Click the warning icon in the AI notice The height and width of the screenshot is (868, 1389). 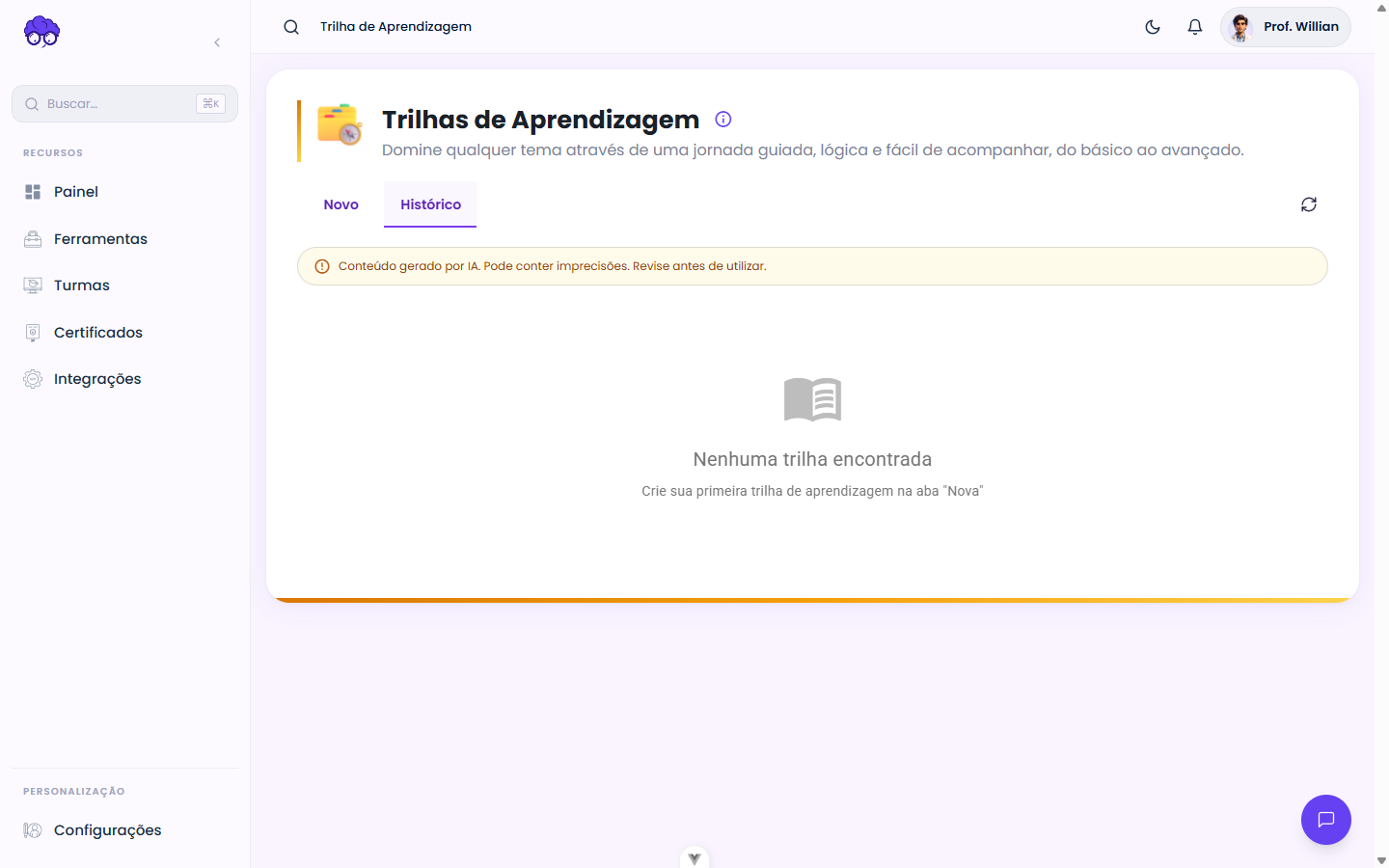[x=322, y=266]
